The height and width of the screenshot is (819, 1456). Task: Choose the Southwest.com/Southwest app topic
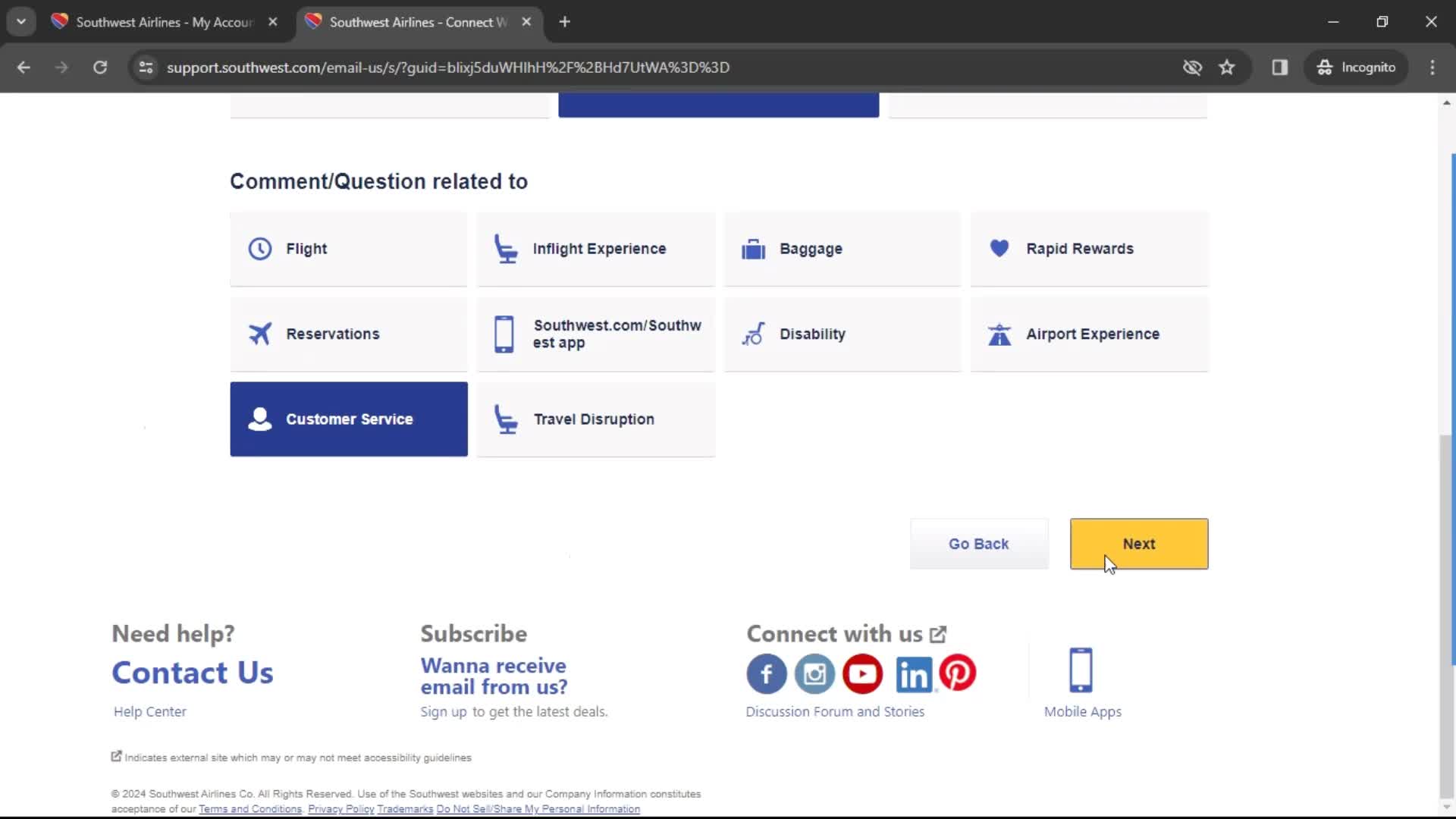point(596,334)
